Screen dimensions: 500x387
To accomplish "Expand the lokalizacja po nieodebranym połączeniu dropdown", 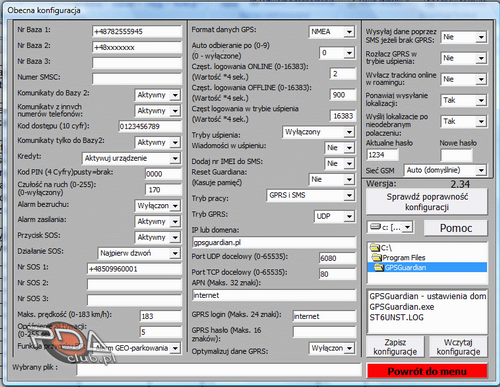I will pos(464,121).
